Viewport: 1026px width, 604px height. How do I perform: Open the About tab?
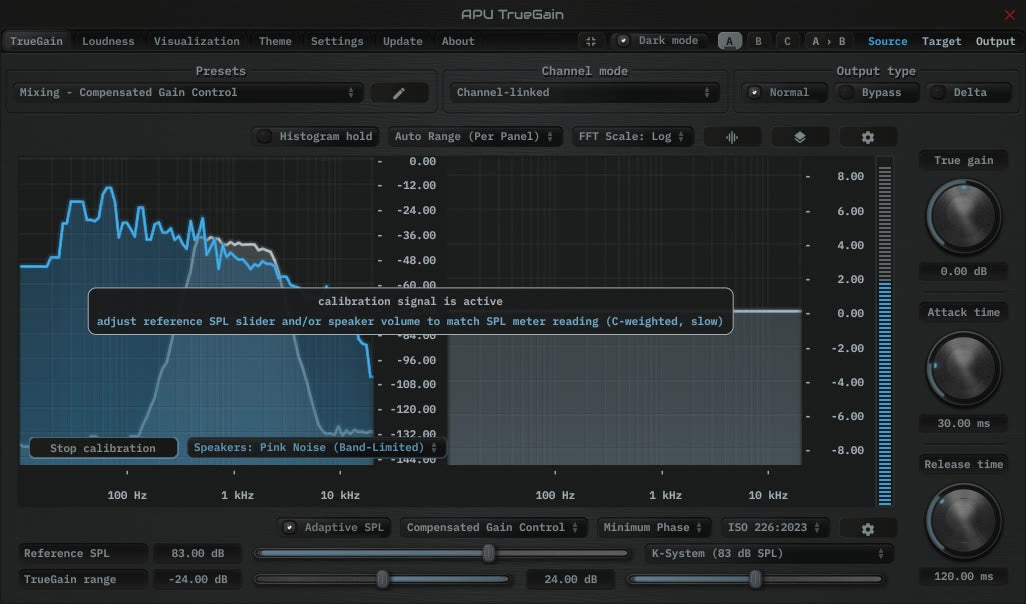pos(458,41)
